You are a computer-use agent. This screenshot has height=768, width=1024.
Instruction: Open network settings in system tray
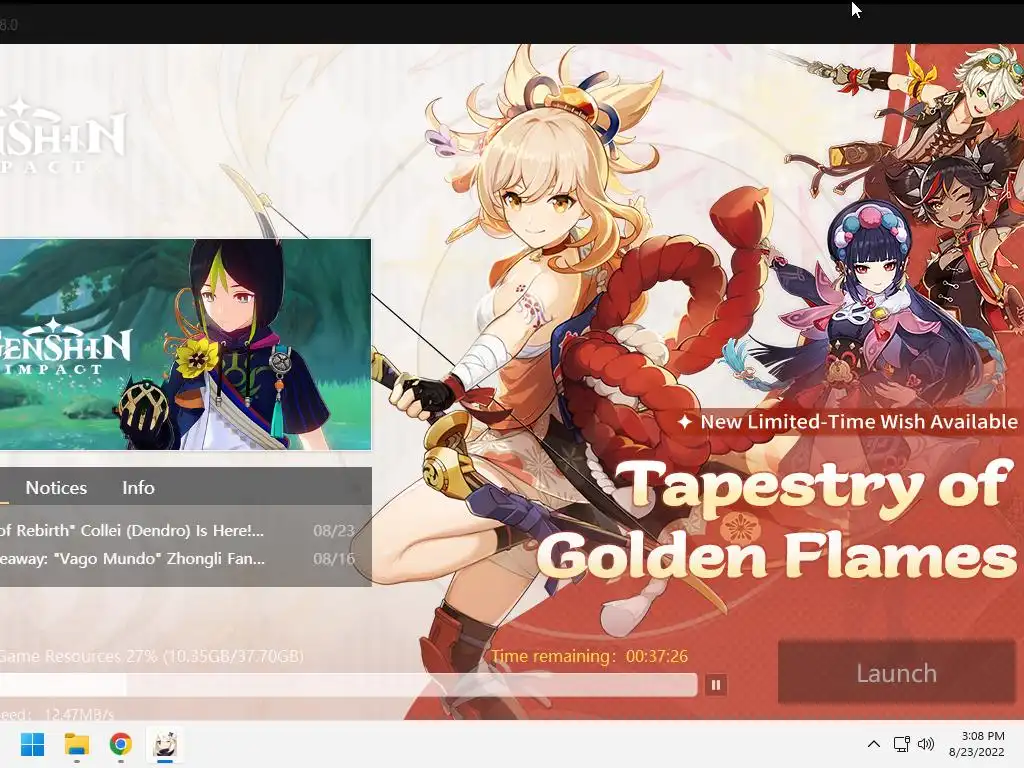(902, 744)
